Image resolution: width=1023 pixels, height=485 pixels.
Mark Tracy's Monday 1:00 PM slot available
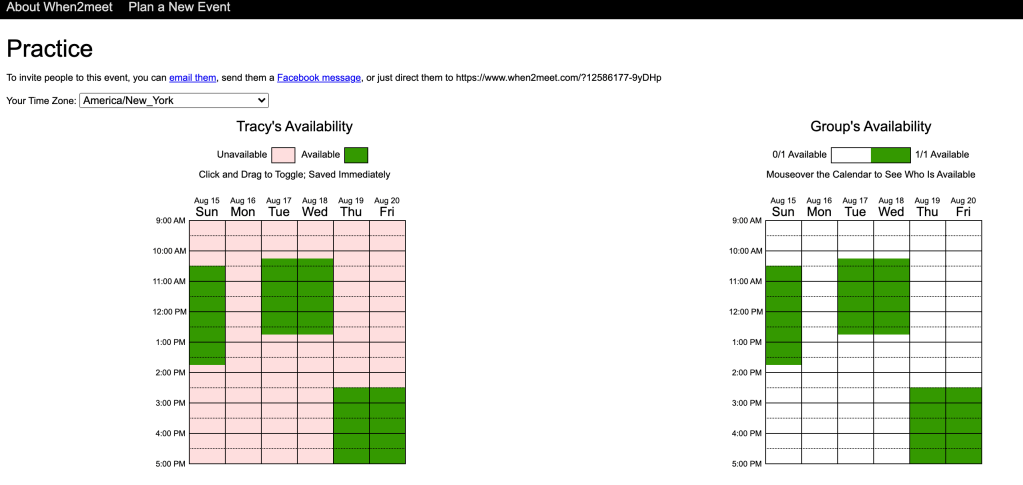(x=243, y=347)
